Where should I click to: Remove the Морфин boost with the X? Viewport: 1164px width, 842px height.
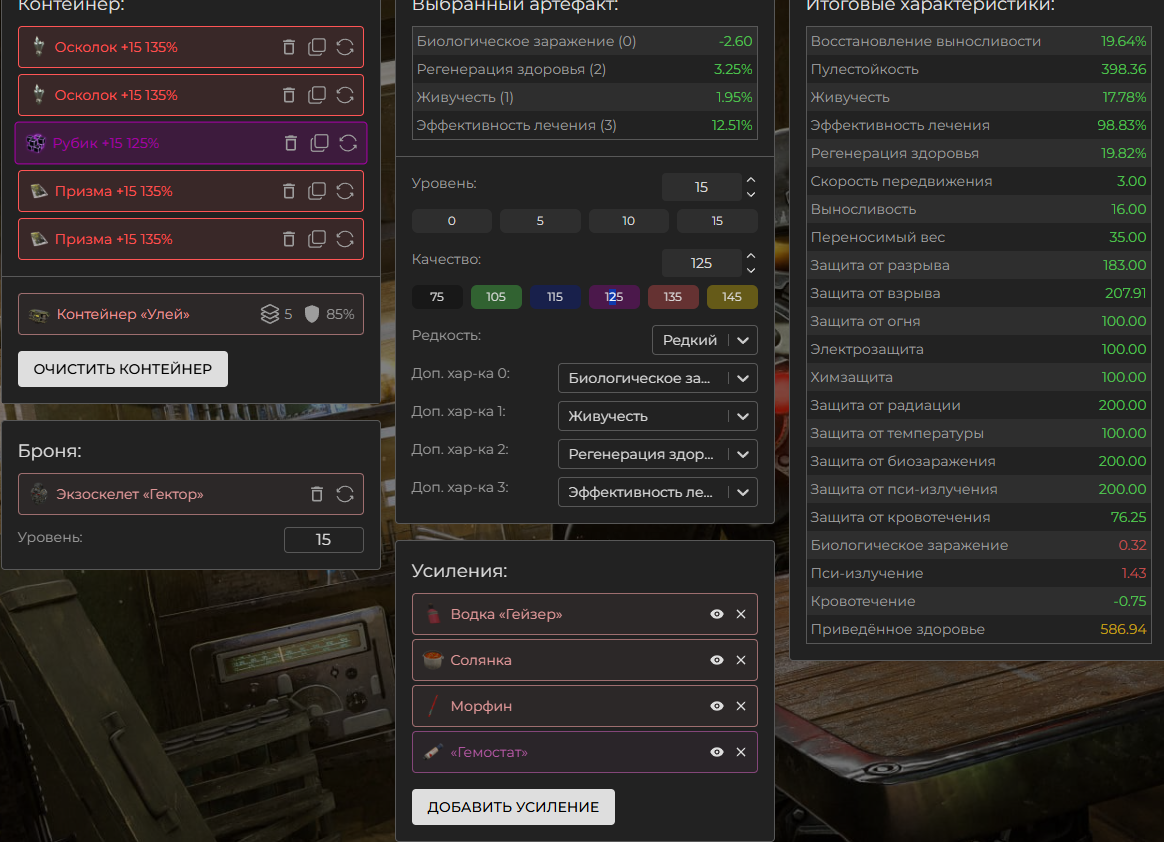[741, 706]
